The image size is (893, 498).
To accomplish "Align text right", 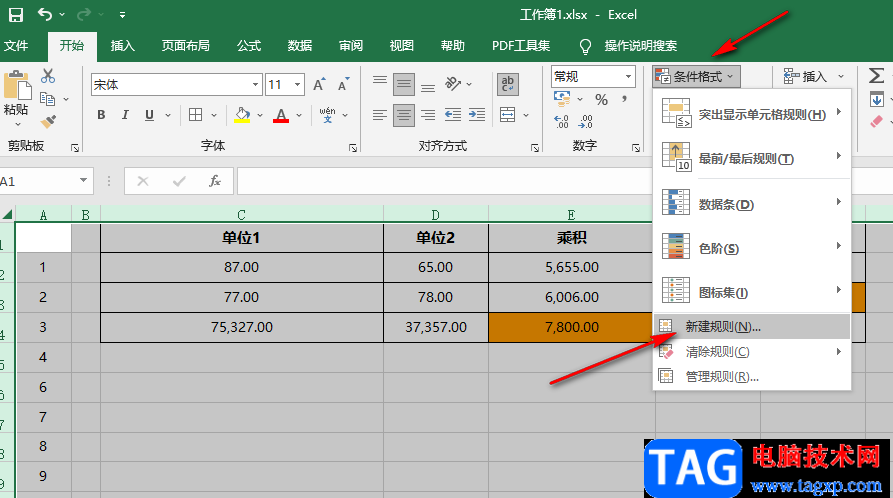I will pyautogui.click(x=428, y=115).
